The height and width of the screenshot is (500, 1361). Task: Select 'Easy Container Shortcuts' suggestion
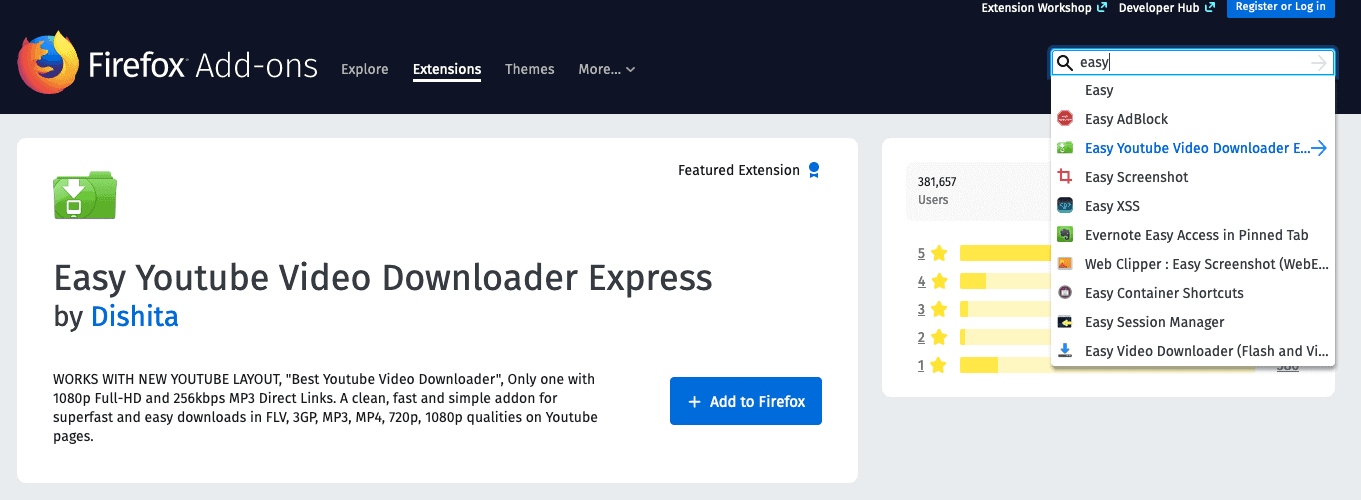coord(1193,293)
